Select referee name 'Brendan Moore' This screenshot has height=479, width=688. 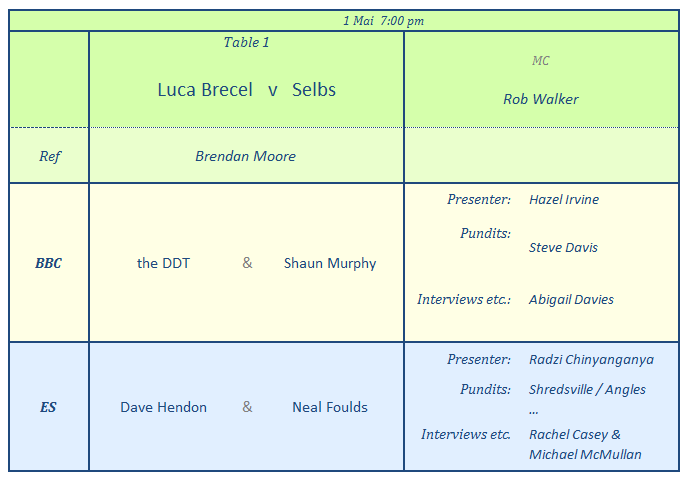tap(245, 156)
